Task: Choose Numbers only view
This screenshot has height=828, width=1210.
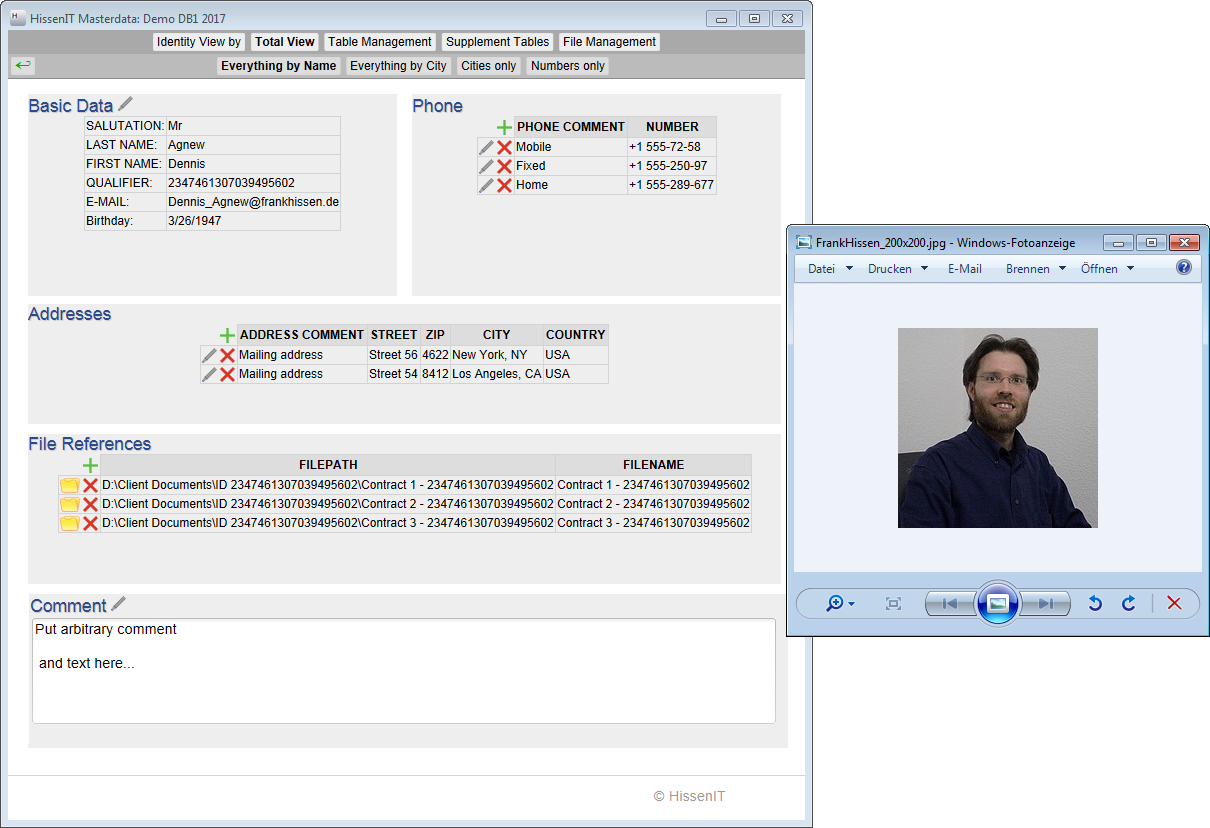Action: coord(568,66)
